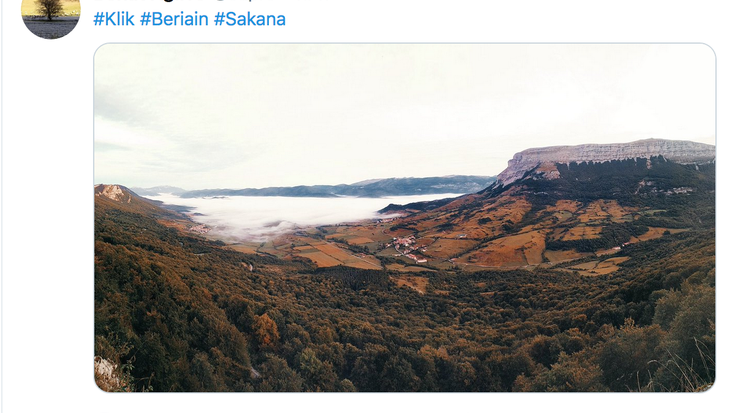Follow the #Sakana hashtag link
Viewport: 735px width, 413px height.
tap(249, 19)
